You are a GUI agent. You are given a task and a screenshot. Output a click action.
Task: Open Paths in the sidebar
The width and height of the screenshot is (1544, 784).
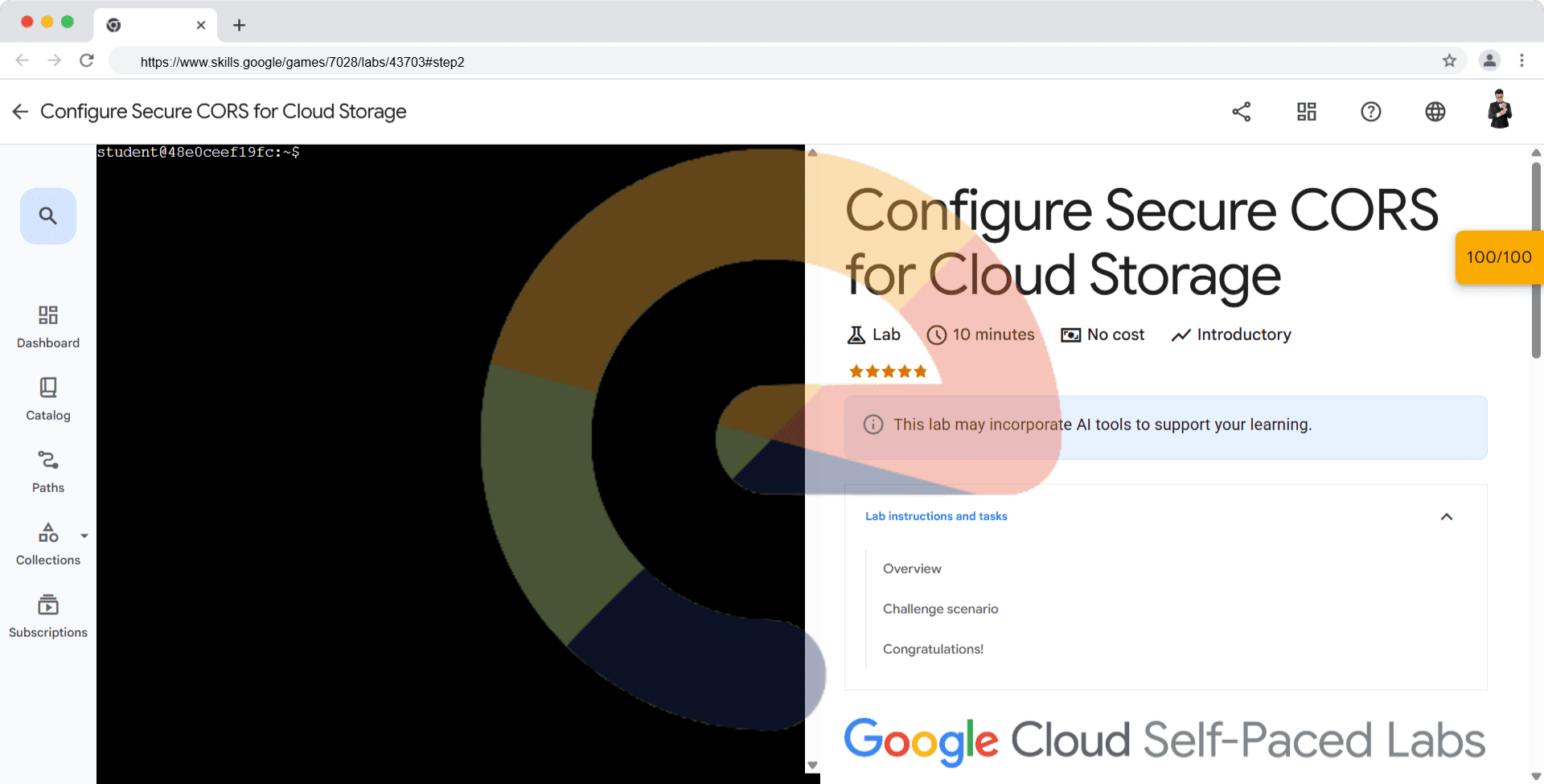click(x=48, y=471)
